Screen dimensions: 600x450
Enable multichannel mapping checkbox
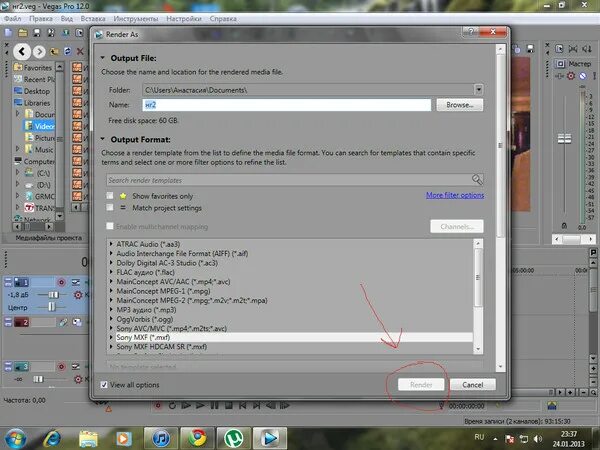pos(110,226)
